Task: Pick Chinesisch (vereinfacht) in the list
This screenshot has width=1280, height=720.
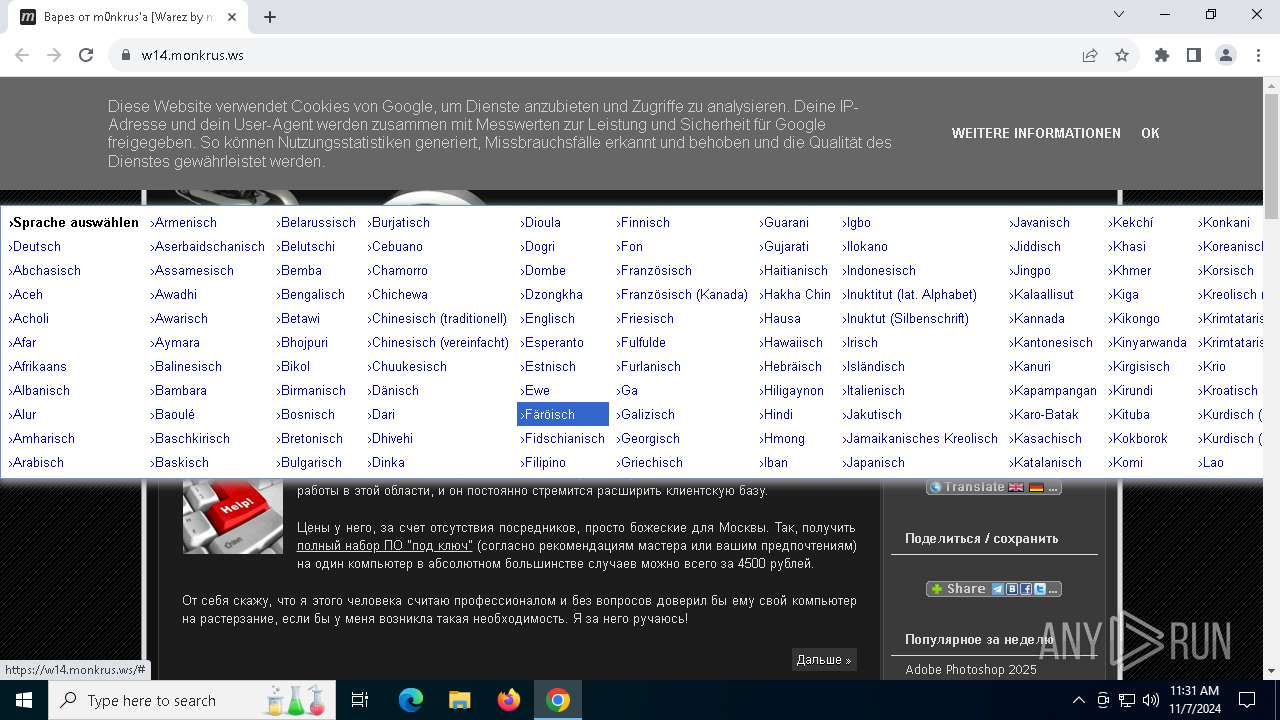Action: click(x=438, y=342)
